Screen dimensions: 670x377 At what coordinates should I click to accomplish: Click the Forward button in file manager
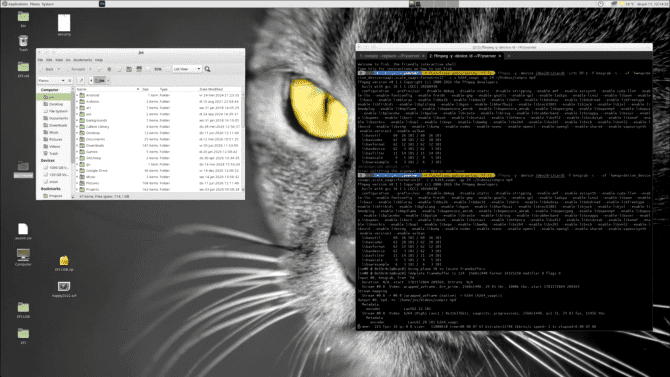[76, 69]
